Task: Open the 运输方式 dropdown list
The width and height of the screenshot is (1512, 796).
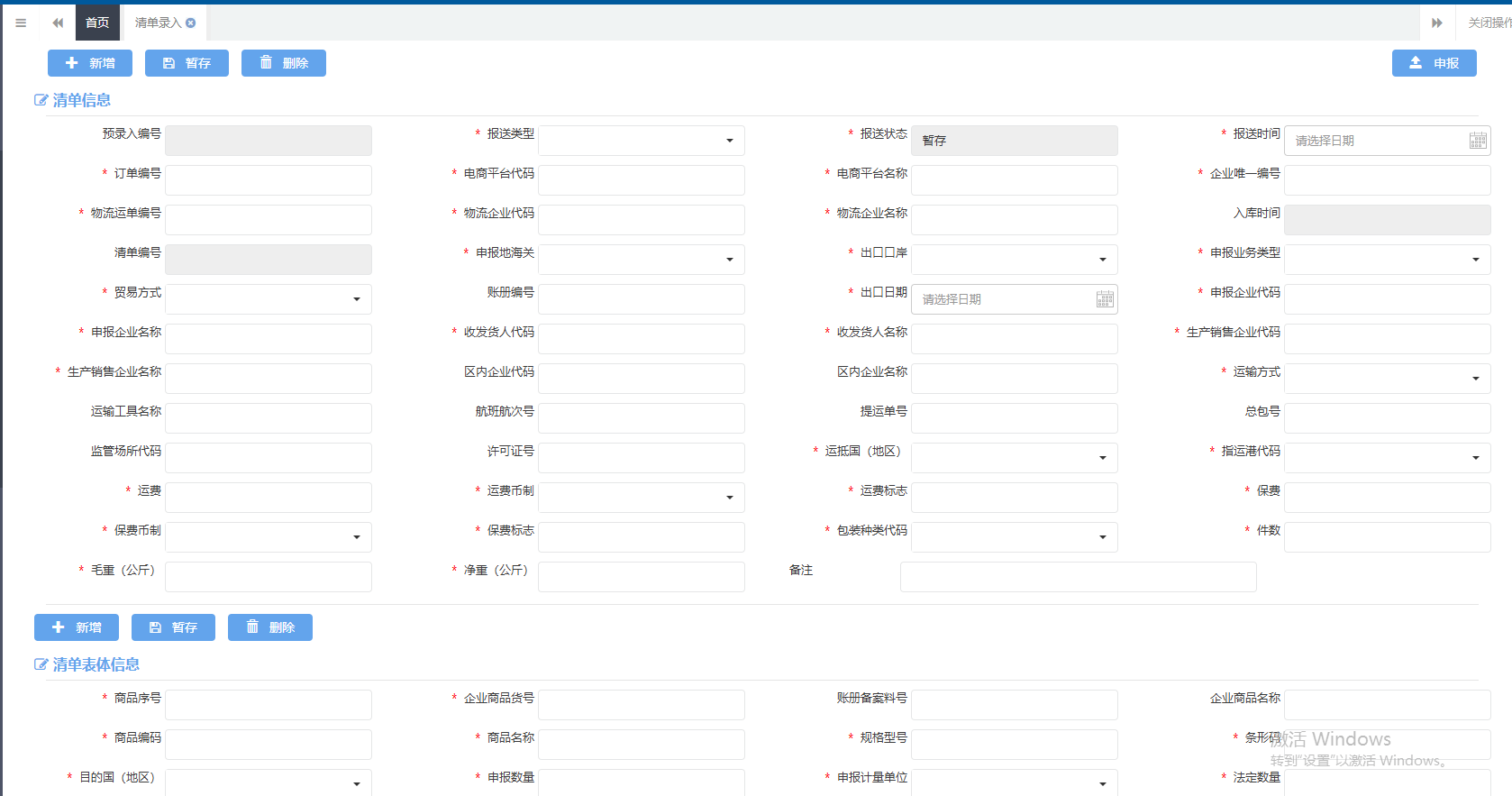Action: click(x=1387, y=379)
